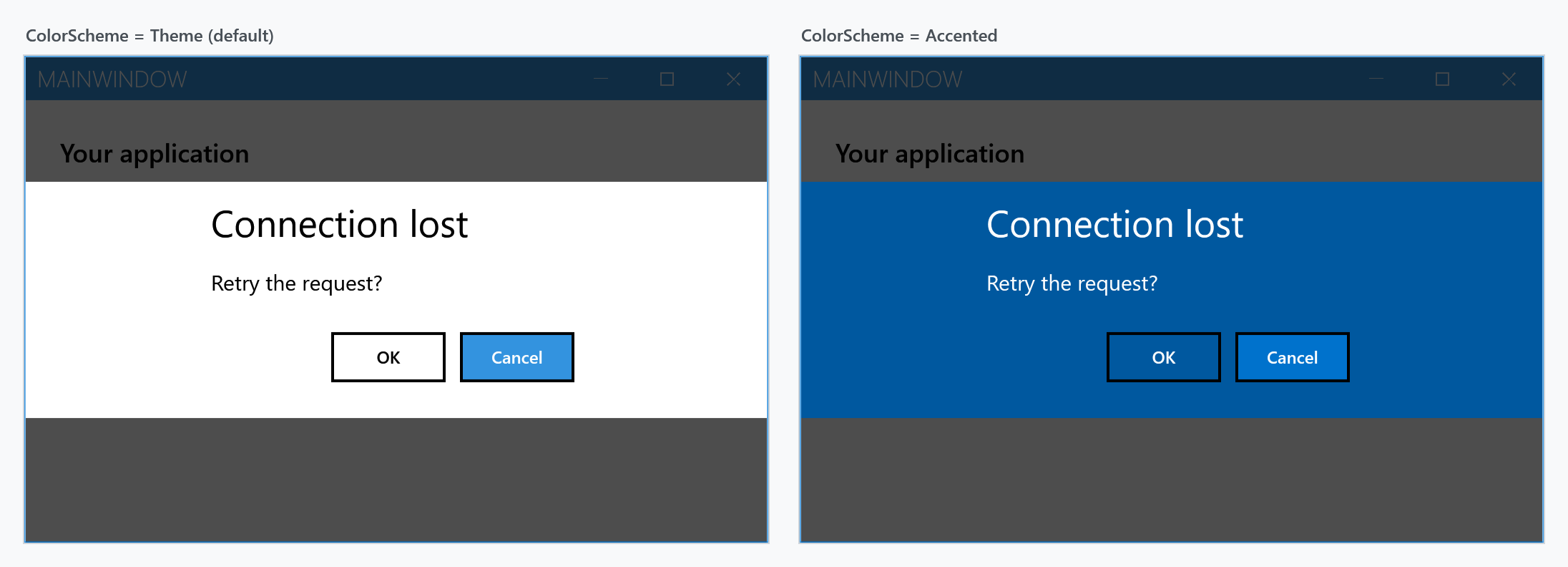The width and height of the screenshot is (1568, 567).
Task: Click the 'ColorScheme = Theme (default)' caption
Action: 150,36
